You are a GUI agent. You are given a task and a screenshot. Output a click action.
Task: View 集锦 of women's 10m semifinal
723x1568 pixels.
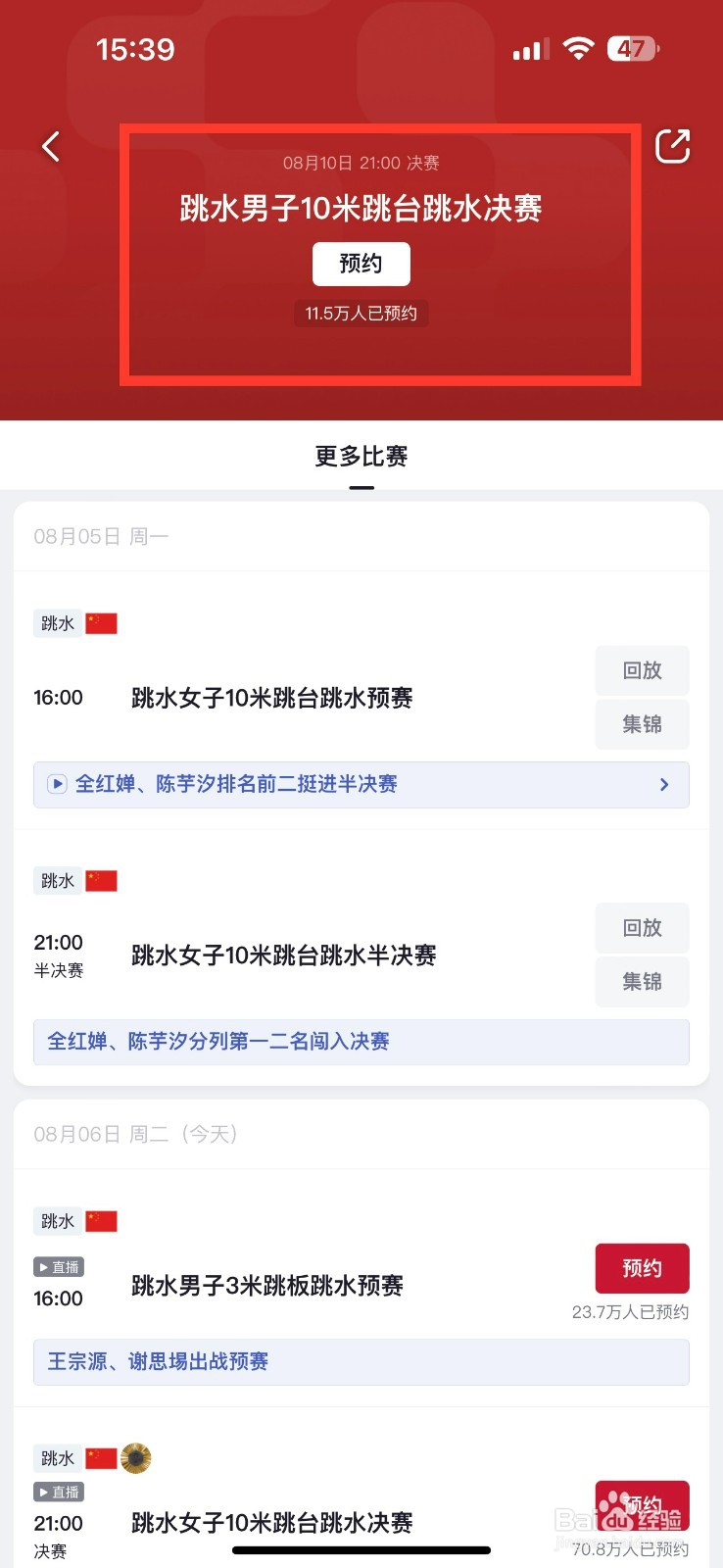pos(642,982)
